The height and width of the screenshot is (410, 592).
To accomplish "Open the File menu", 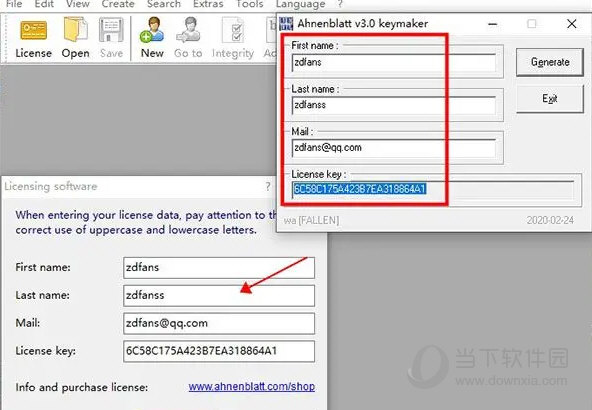I will click(14, 4).
